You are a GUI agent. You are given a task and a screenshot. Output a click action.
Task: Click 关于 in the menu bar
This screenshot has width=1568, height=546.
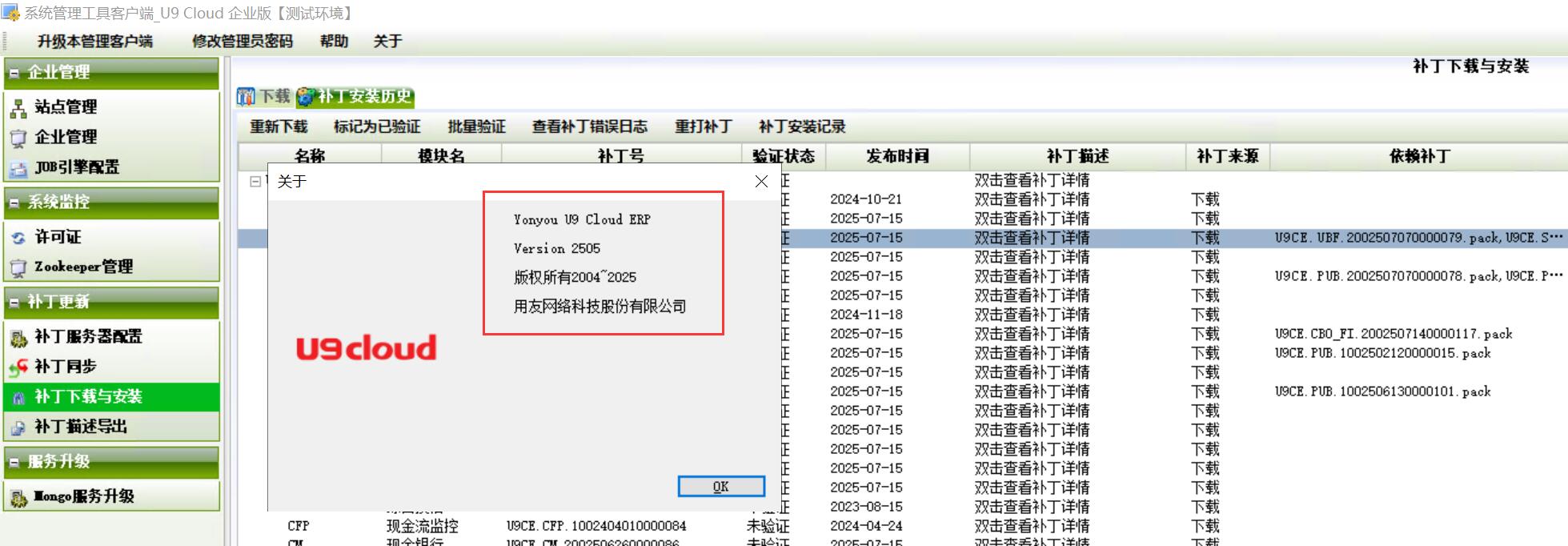pos(387,42)
